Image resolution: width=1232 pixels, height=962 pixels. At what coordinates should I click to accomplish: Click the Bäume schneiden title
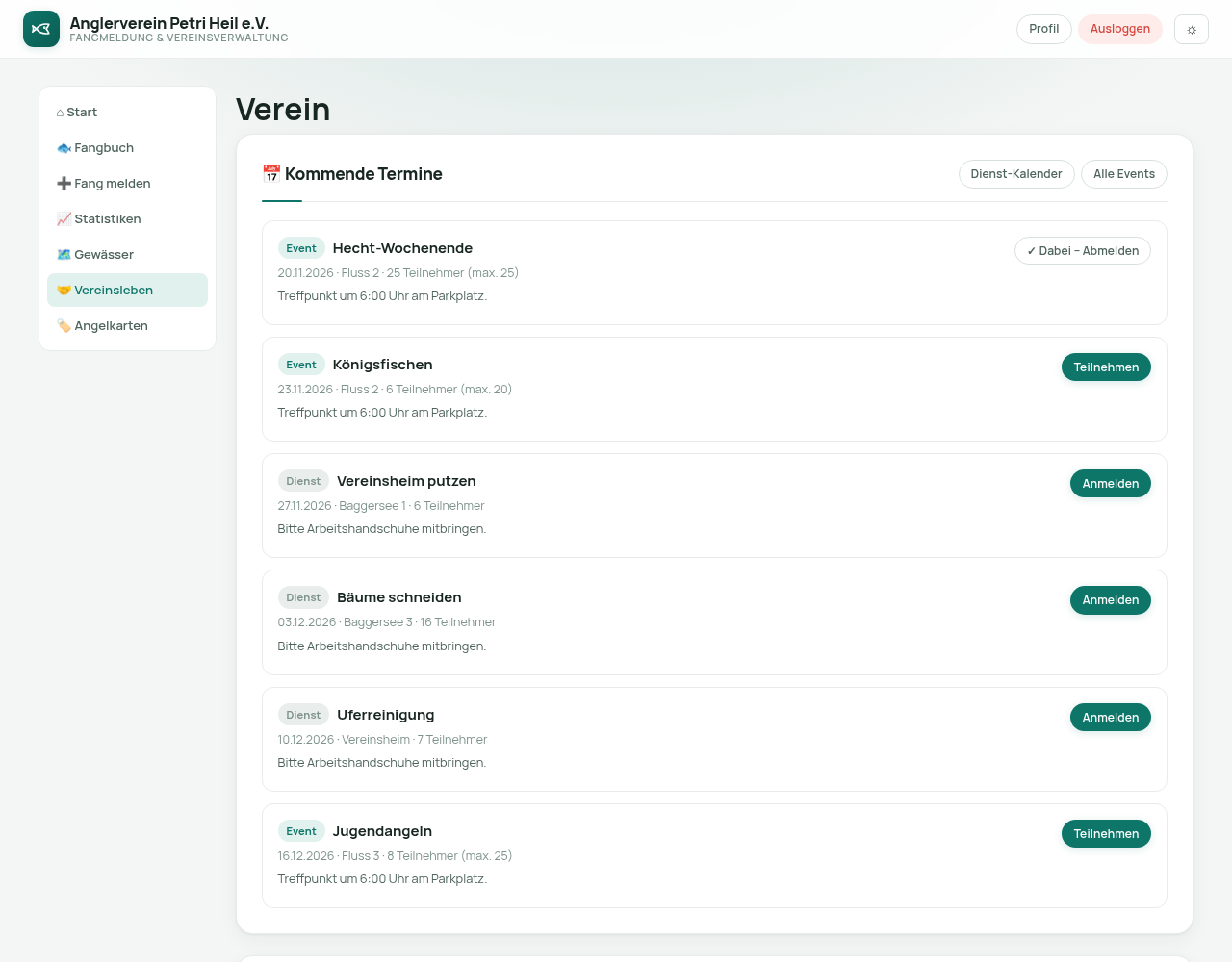(x=399, y=597)
